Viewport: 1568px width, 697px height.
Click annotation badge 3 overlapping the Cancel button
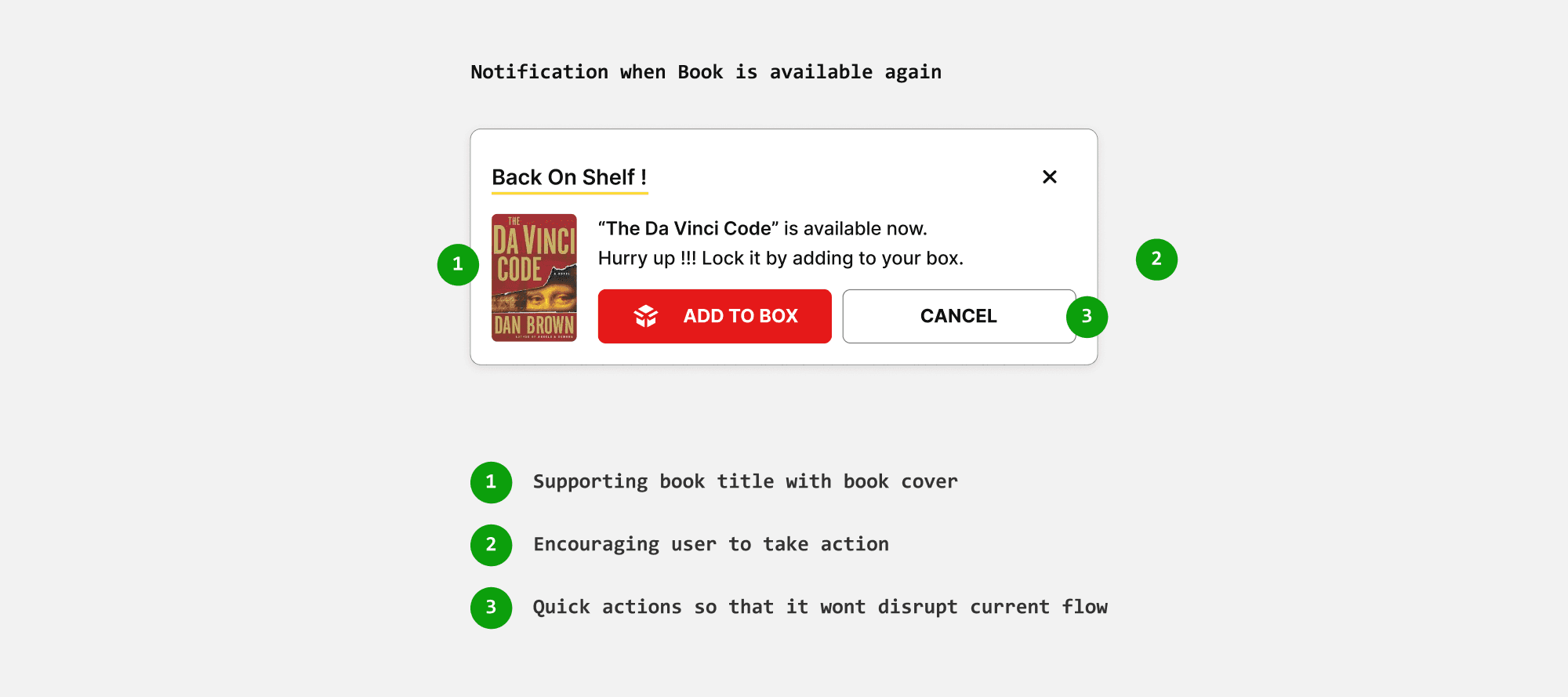[1087, 317]
